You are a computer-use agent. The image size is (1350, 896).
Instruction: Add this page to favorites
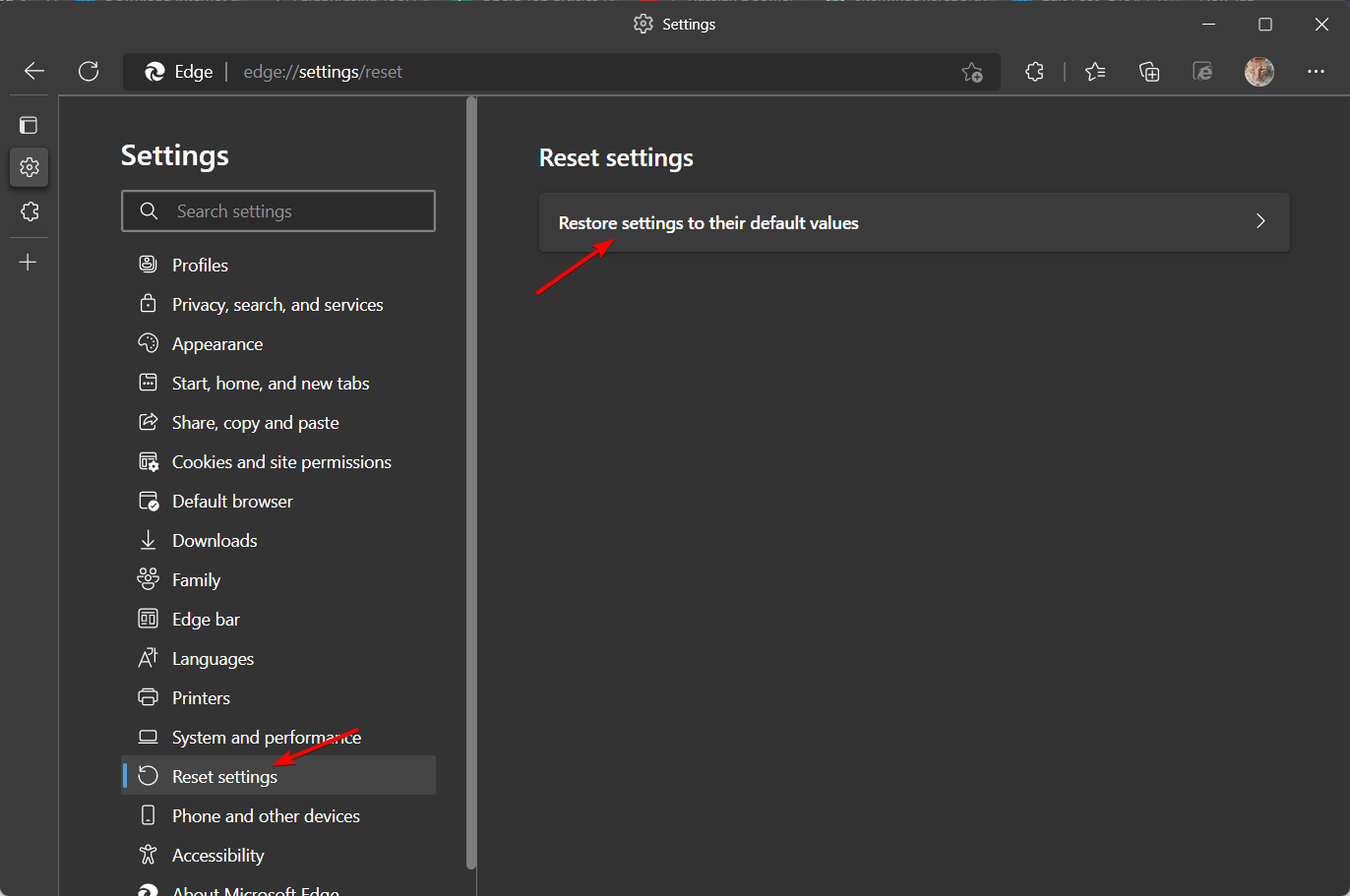point(972,72)
